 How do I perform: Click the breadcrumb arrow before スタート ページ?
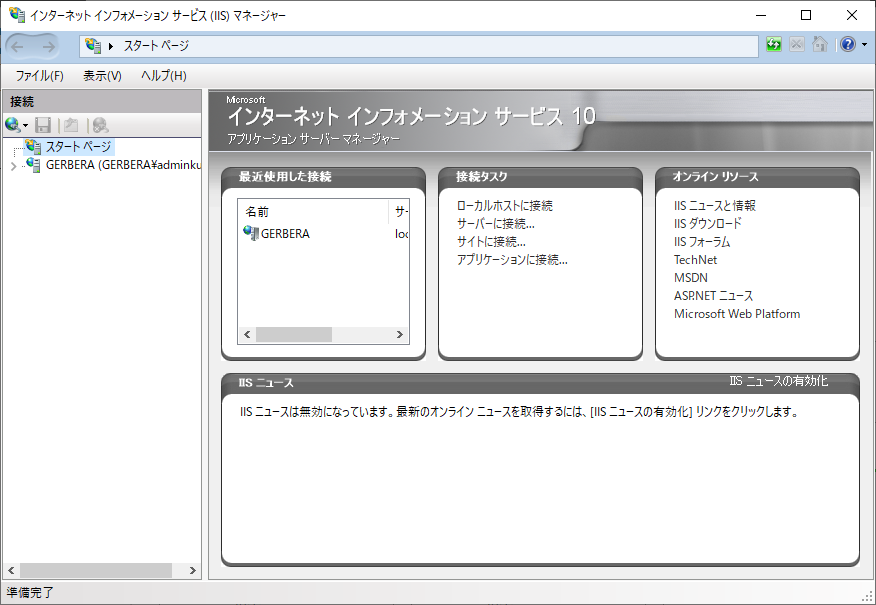111,46
